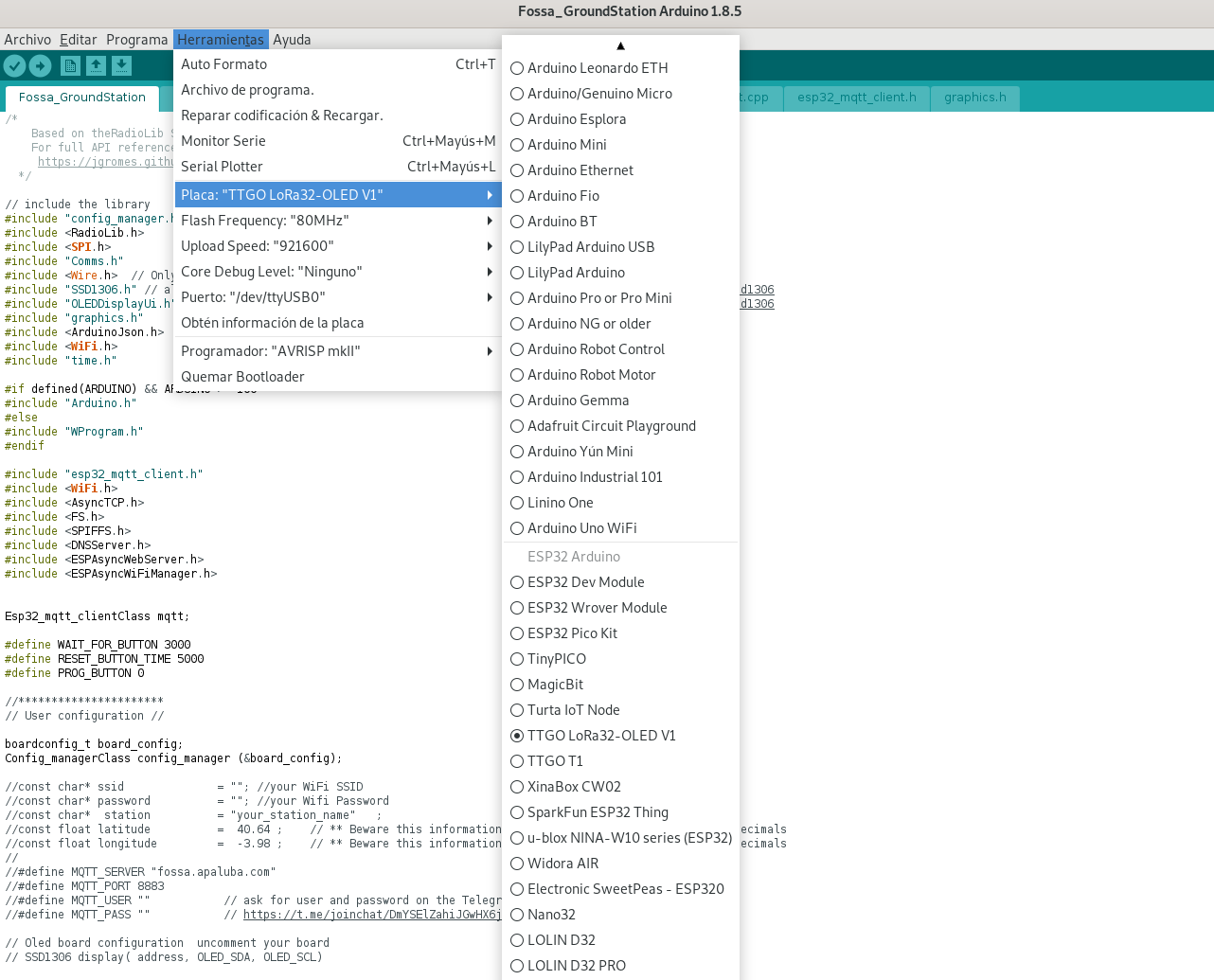Switch to Fossa_GroundStation tab
Screen dimensions: 1214x980
coord(82,98)
